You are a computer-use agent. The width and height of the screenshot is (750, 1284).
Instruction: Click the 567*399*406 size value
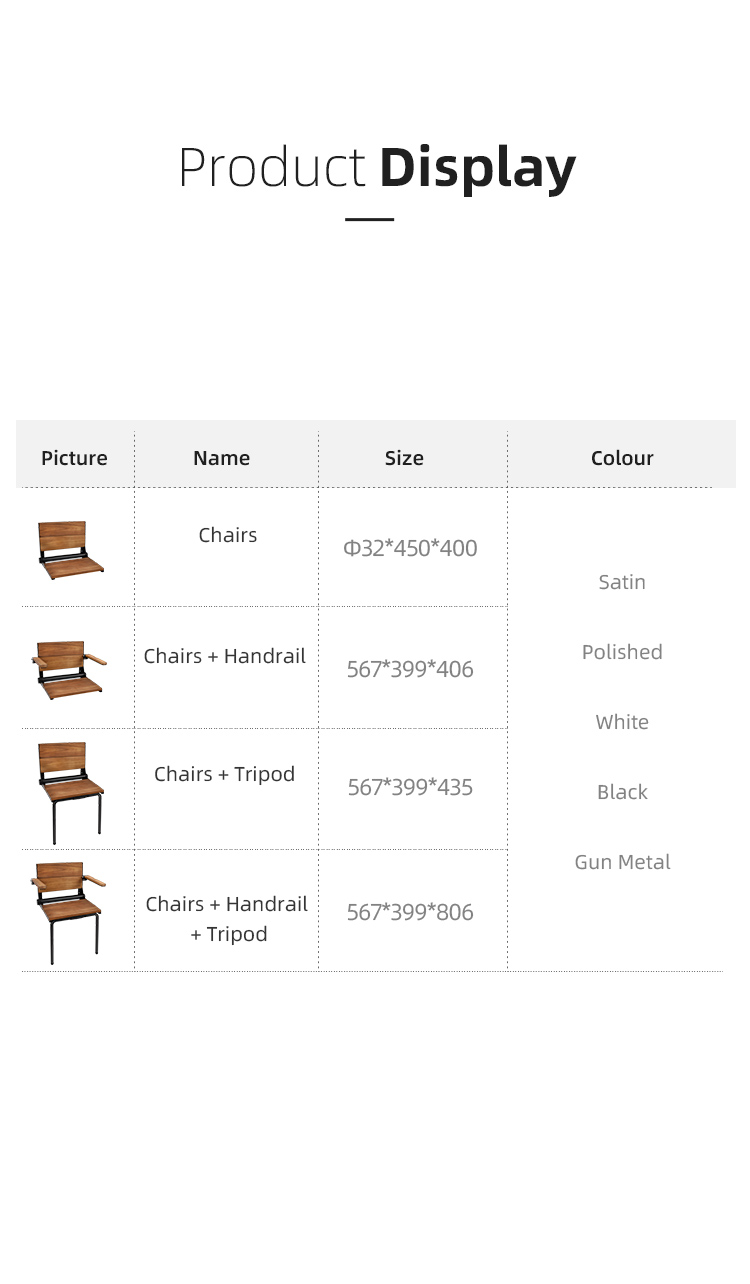(x=410, y=669)
